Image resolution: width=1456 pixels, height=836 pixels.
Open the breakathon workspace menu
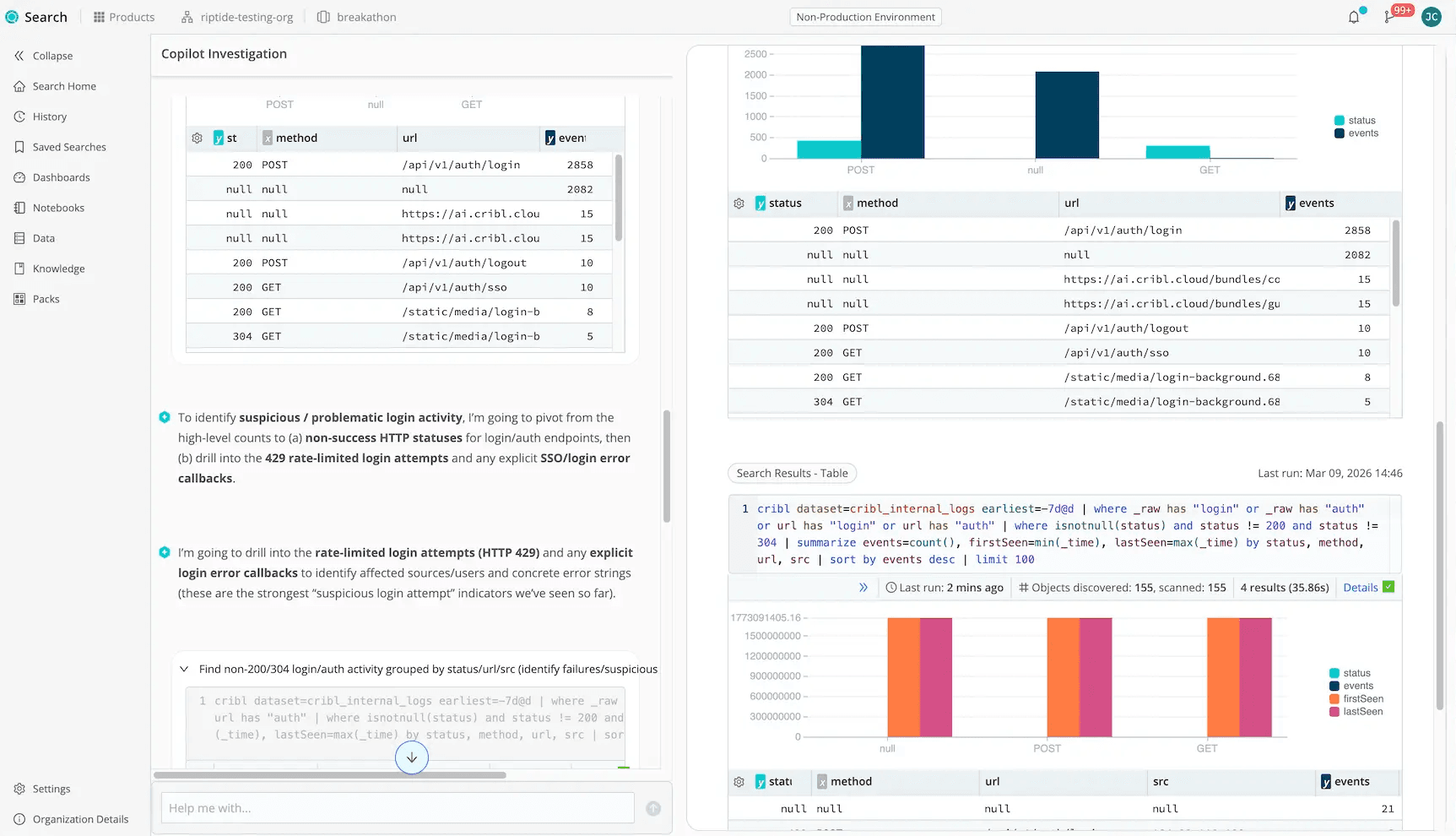coord(357,16)
